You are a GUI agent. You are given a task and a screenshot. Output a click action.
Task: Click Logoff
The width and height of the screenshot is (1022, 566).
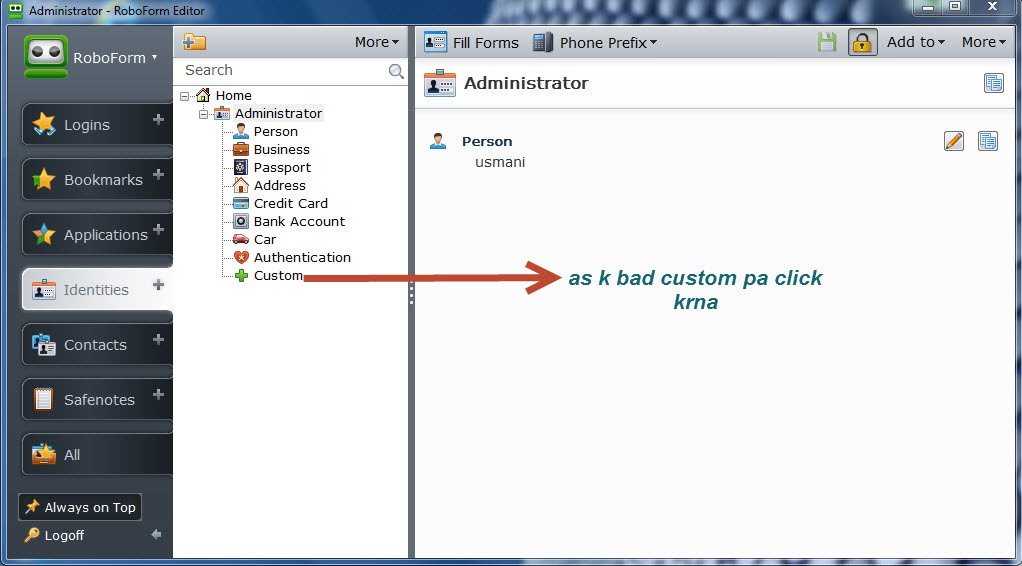click(55, 535)
